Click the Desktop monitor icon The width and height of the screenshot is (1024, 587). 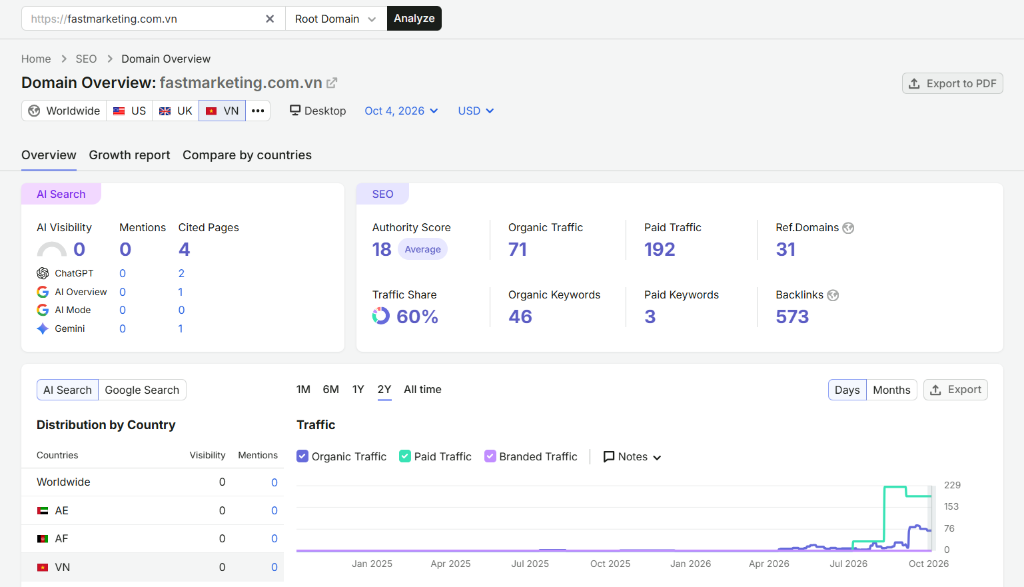[295, 110]
